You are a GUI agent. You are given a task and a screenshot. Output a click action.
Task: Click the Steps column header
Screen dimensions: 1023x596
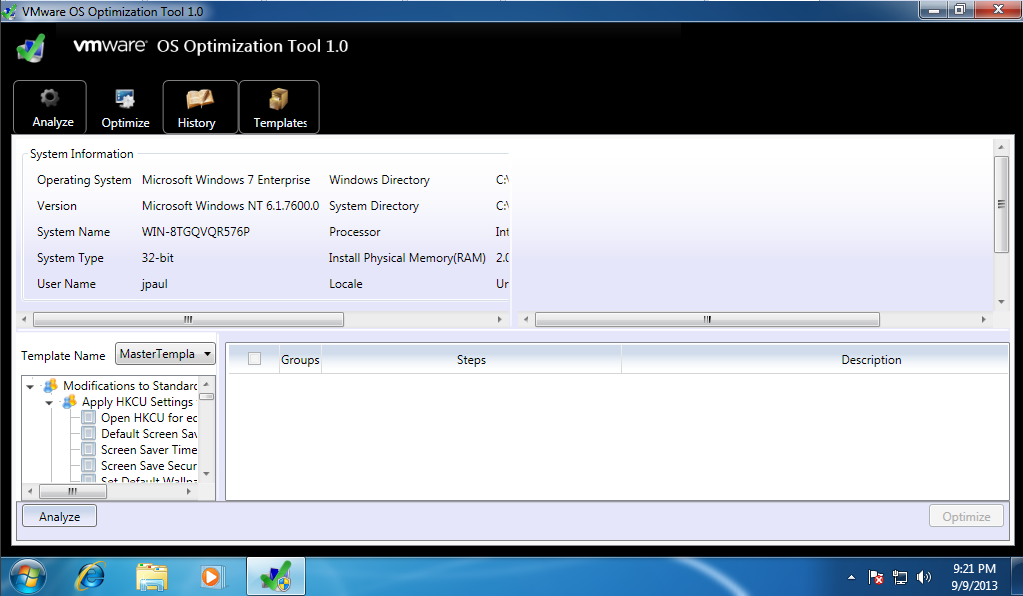[x=471, y=360]
